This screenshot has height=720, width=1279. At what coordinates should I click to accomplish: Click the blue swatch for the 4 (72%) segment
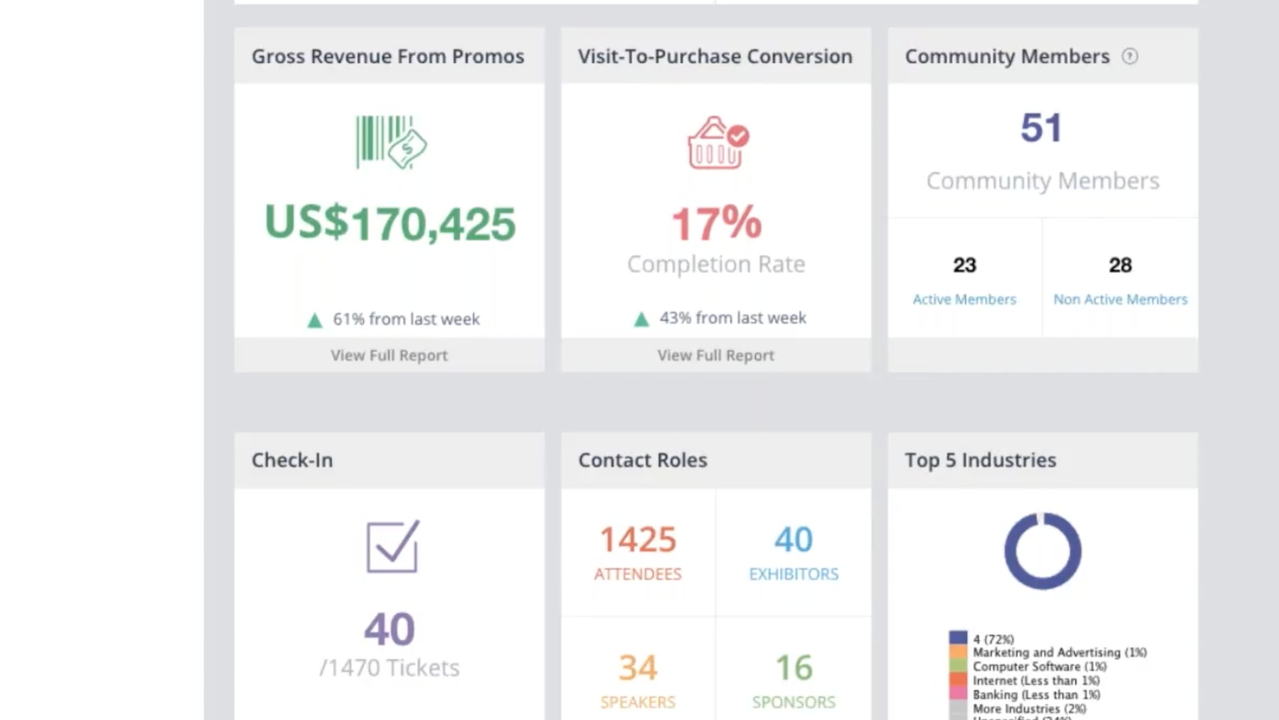tap(957, 638)
